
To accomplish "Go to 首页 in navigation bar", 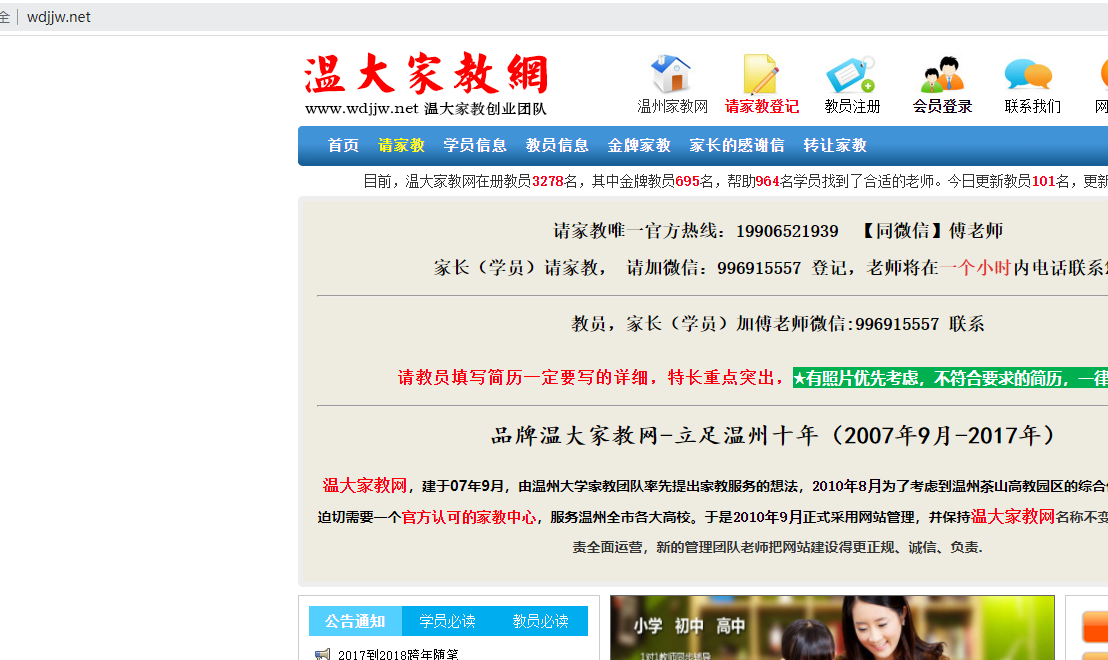I will click(x=343, y=146).
